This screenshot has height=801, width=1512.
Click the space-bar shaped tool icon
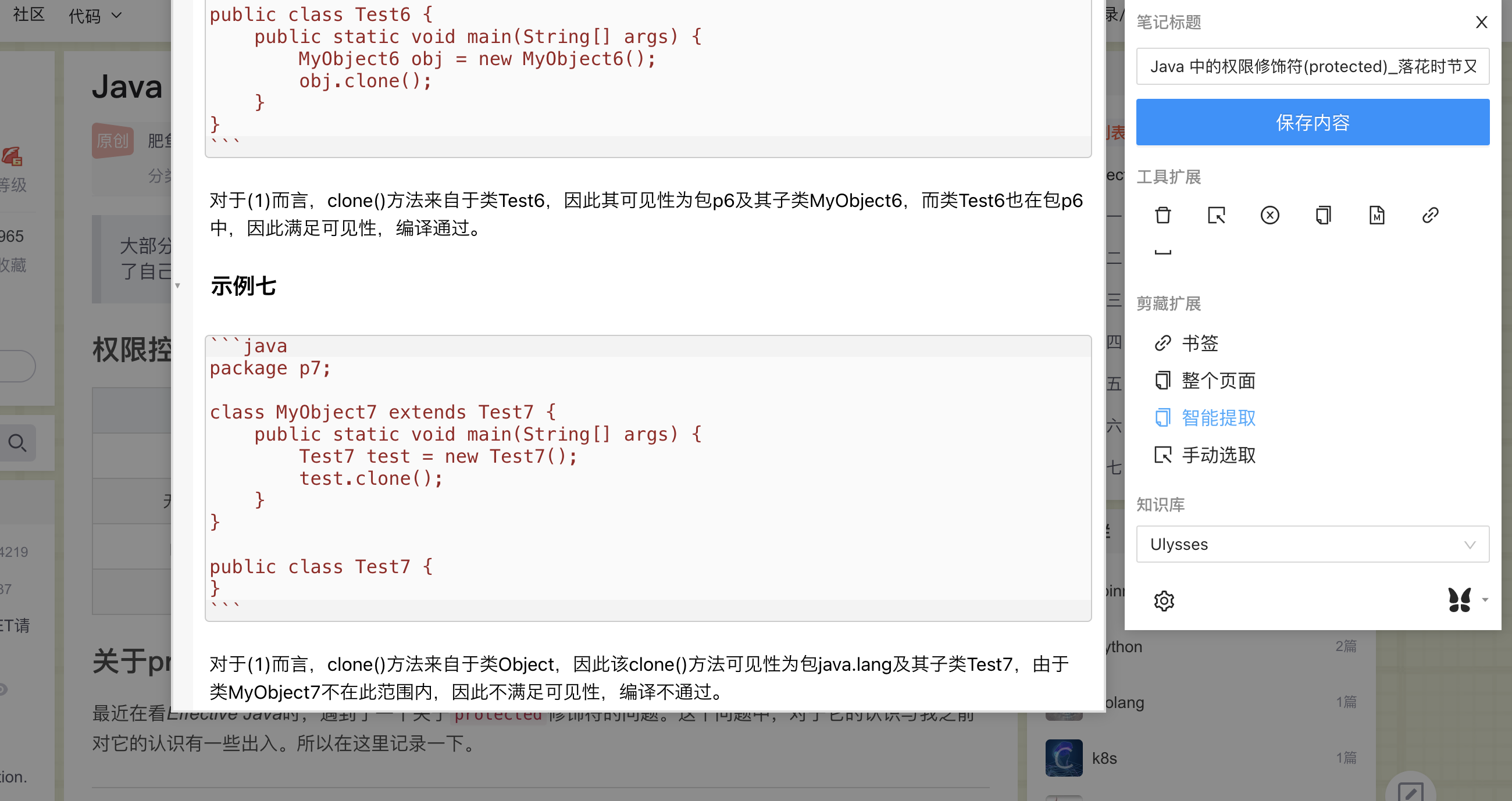[1162, 252]
